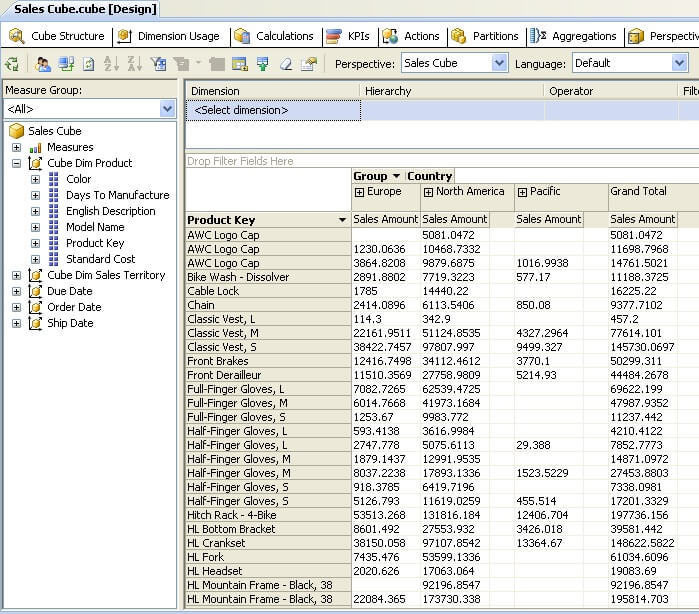699x614 pixels.
Task: Click the Color attribute grid icon
Action: [53, 179]
